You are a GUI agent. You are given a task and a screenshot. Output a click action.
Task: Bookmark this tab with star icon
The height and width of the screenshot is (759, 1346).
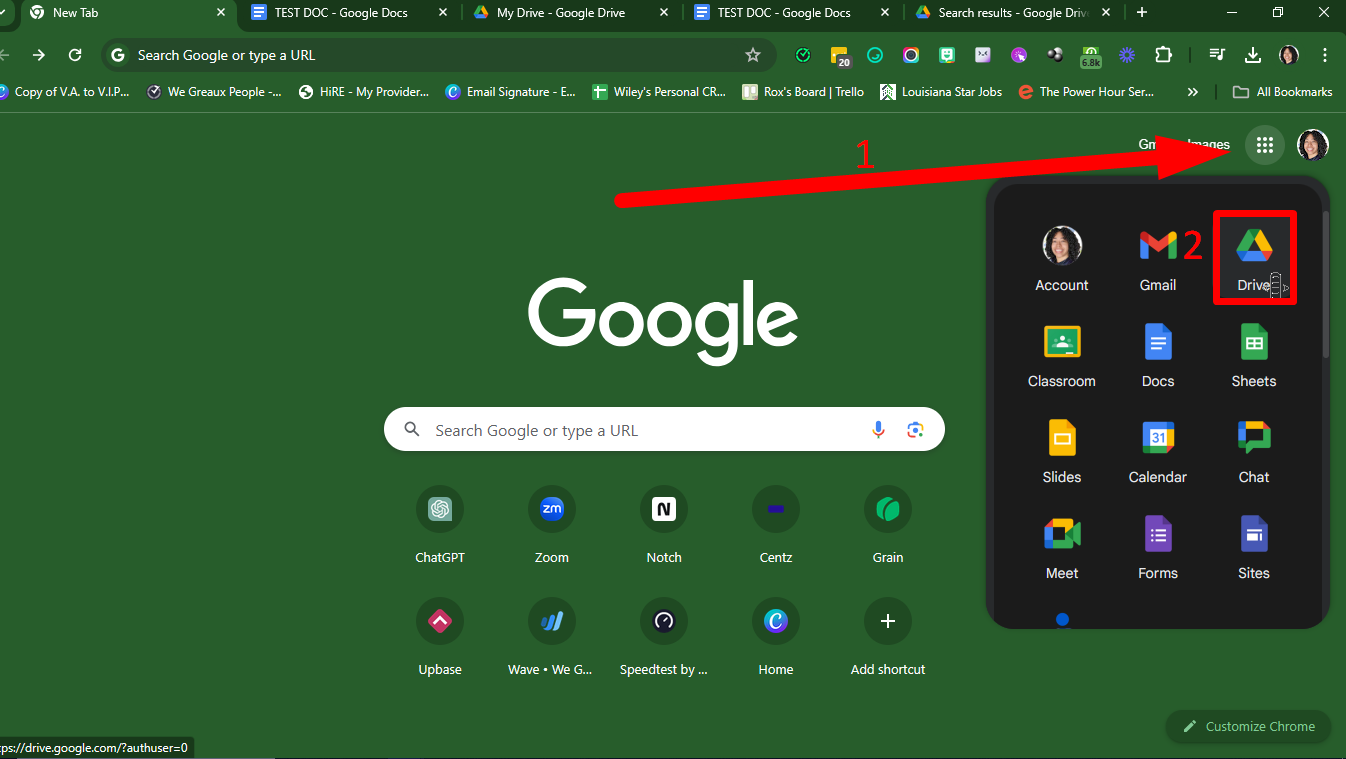[x=753, y=55]
